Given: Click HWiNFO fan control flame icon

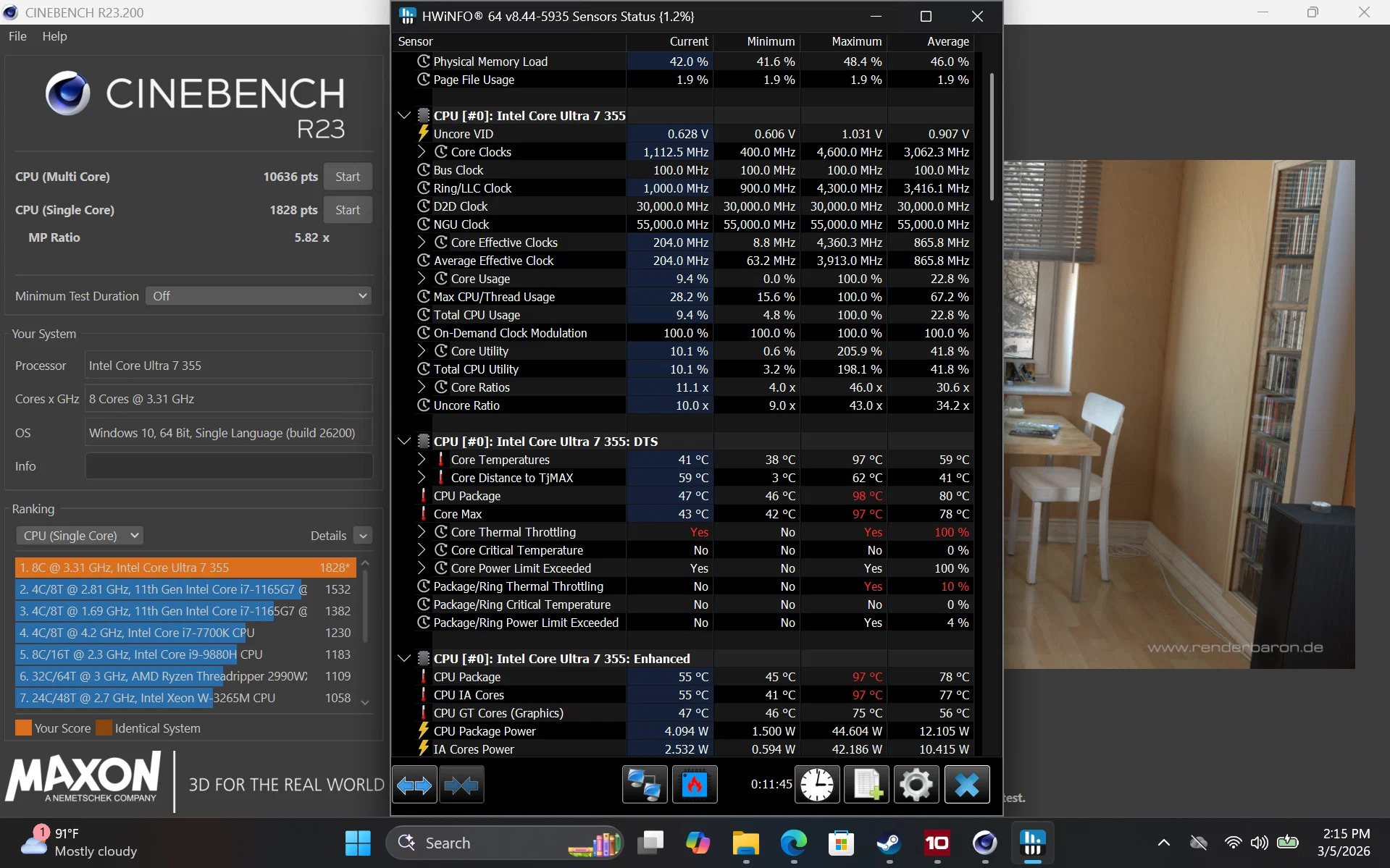Looking at the screenshot, I should click(695, 785).
